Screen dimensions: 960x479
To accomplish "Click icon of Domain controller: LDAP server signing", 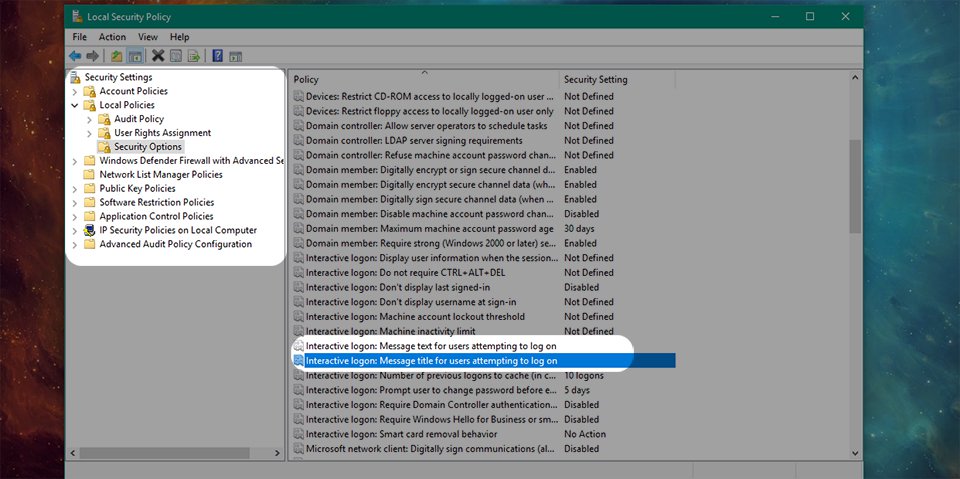I will [x=299, y=140].
